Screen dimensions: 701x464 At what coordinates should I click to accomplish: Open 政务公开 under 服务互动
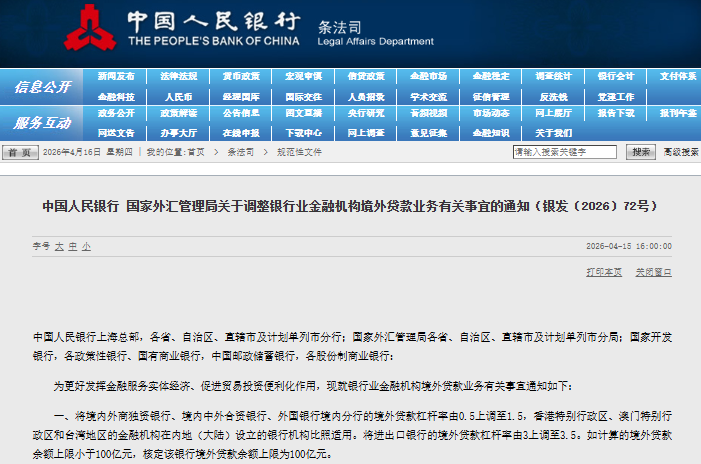(x=116, y=113)
